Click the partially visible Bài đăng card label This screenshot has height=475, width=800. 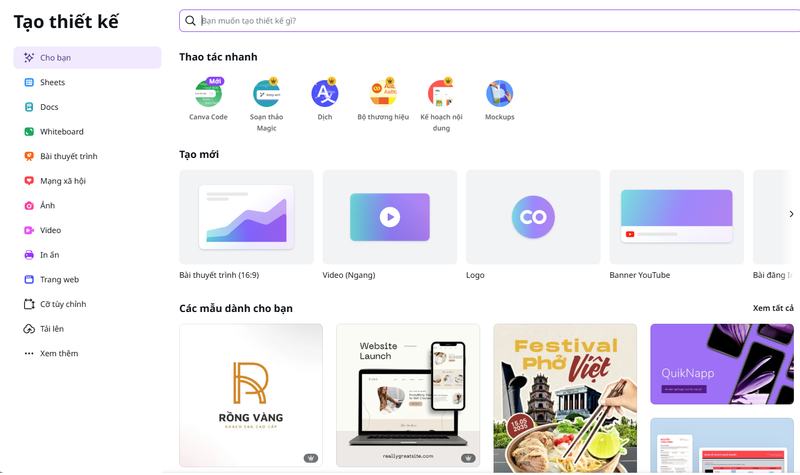(772, 276)
